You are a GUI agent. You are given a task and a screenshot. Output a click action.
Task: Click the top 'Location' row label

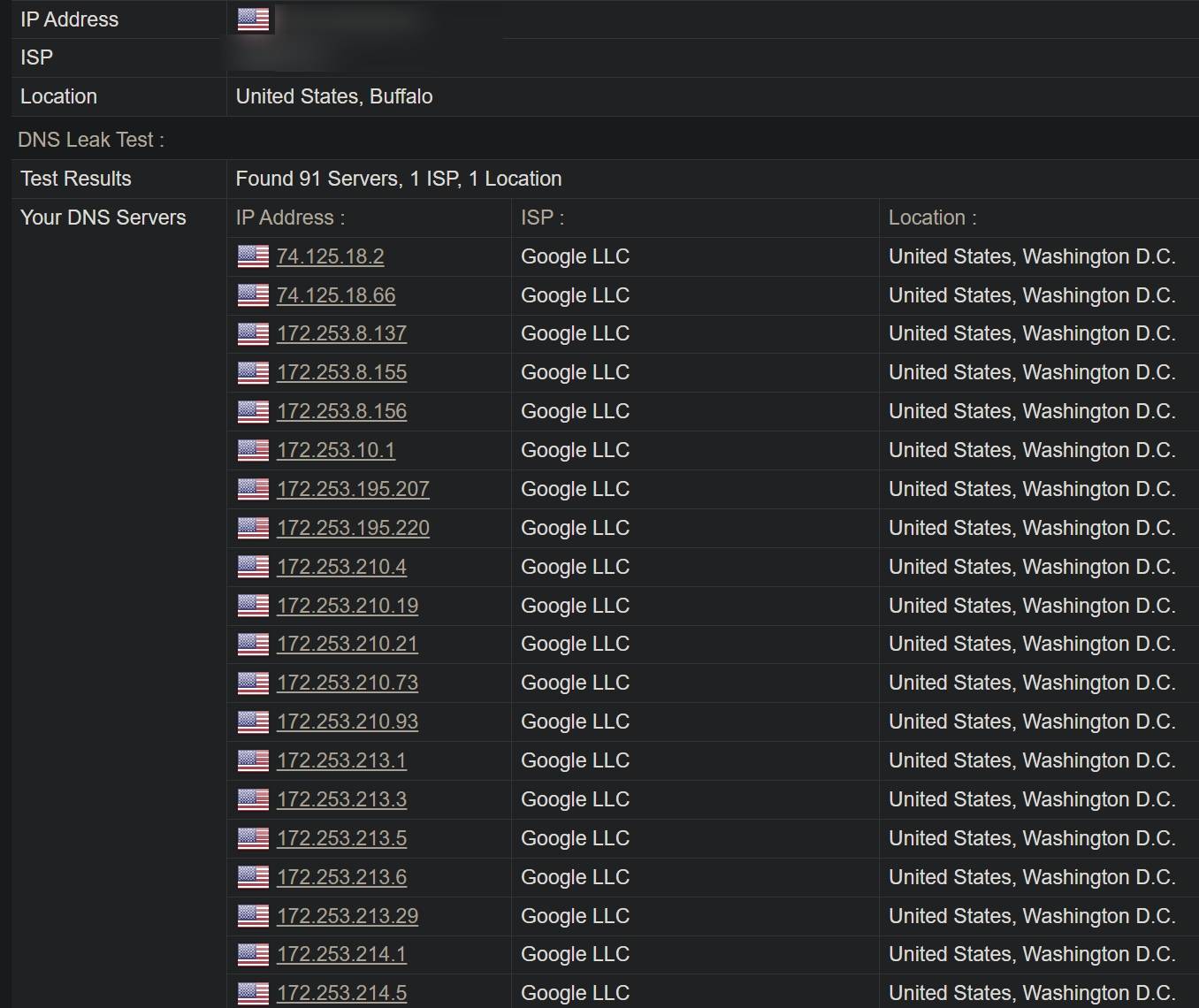click(x=59, y=96)
